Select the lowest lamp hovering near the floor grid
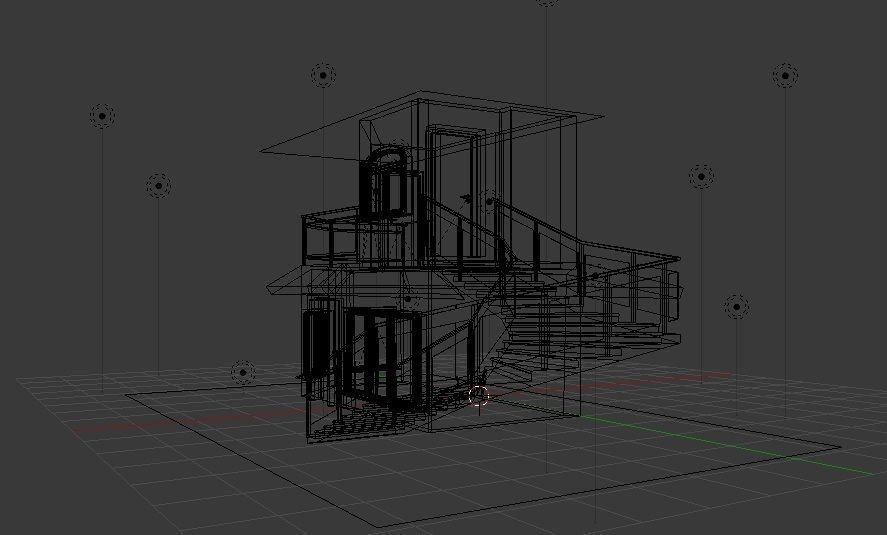Image resolution: width=887 pixels, height=535 pixels. click(243, 373)
